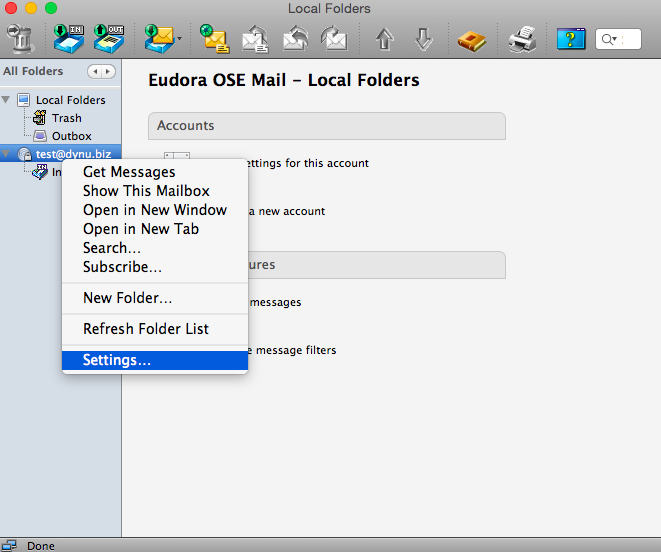Click the Accounts section header

pyautogui.click(x=327, y=126)
